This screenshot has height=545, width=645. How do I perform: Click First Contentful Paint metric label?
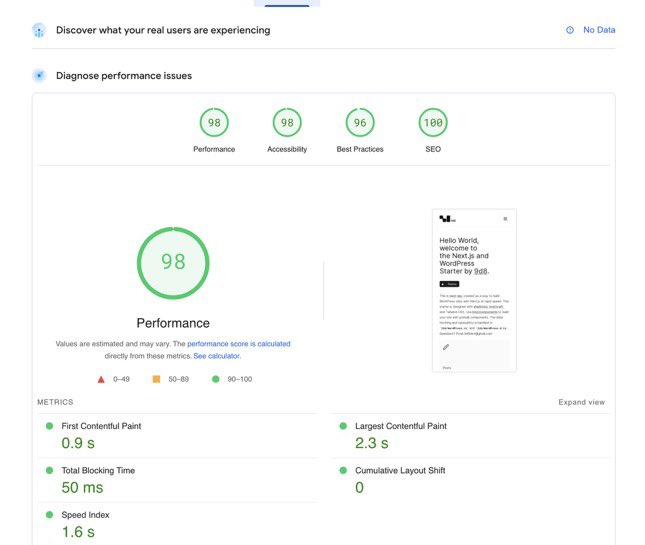[101, 426]
